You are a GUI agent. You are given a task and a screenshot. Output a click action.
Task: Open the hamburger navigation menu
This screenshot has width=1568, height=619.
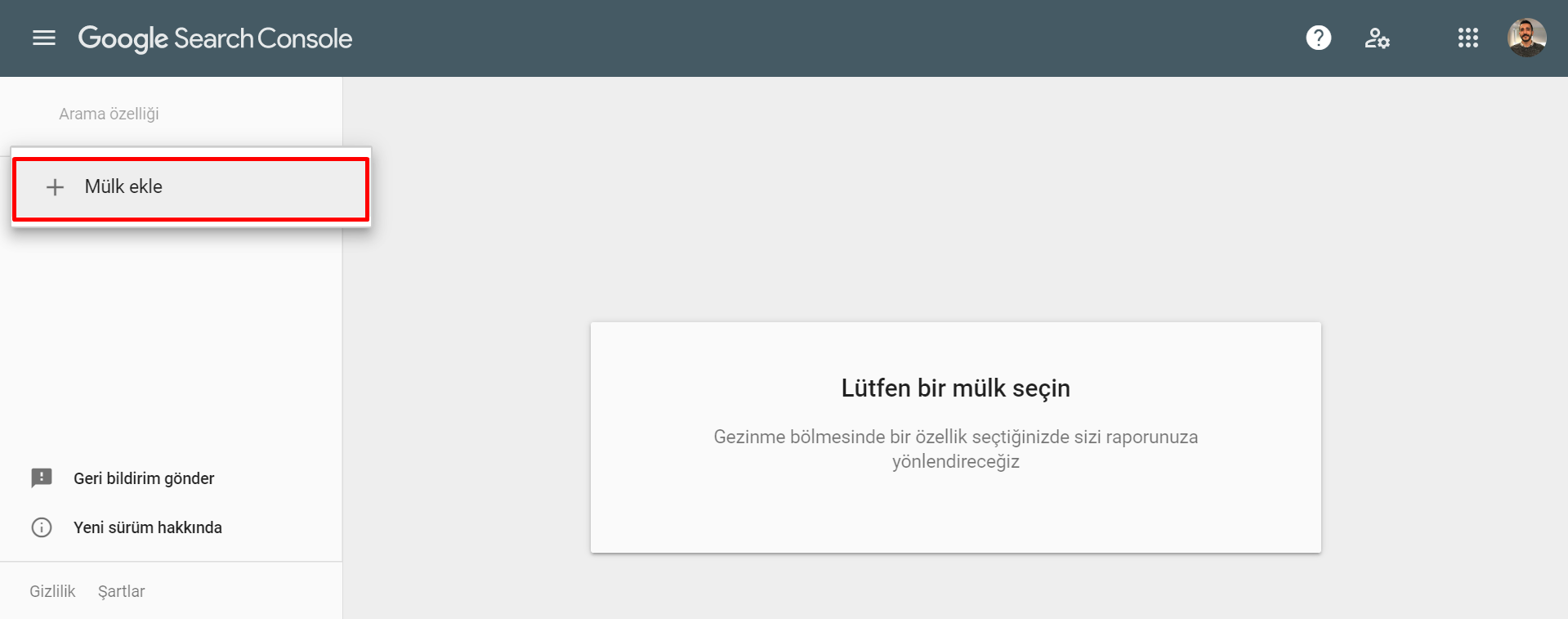pos(44,38)
